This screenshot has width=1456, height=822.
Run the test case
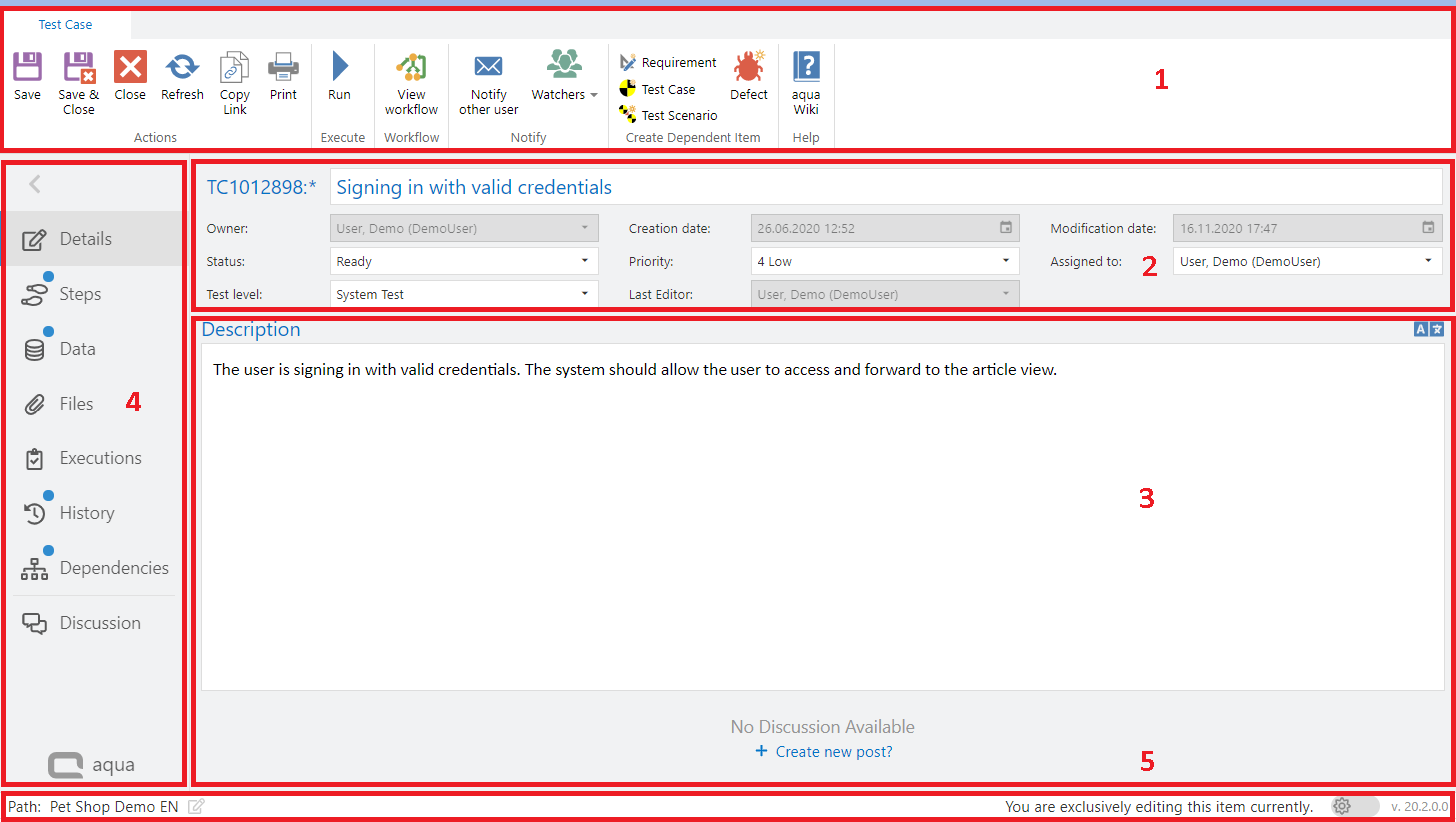tap(339, 68)
